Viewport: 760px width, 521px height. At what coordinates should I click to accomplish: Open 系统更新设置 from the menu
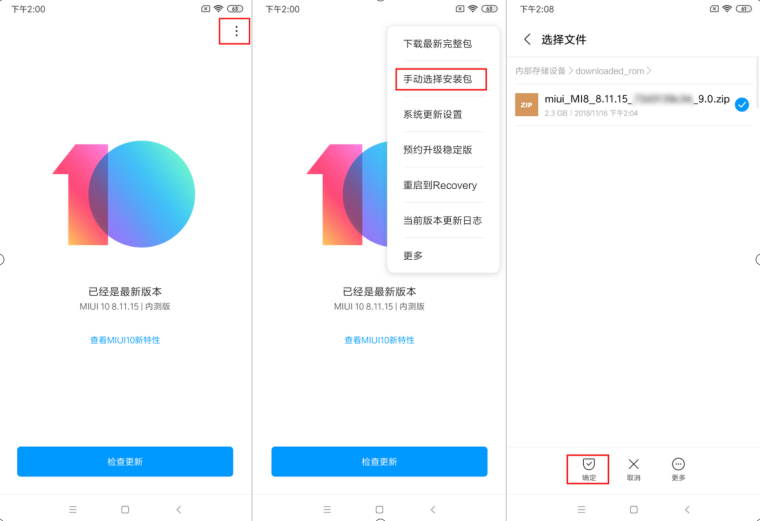coord(432,114)
